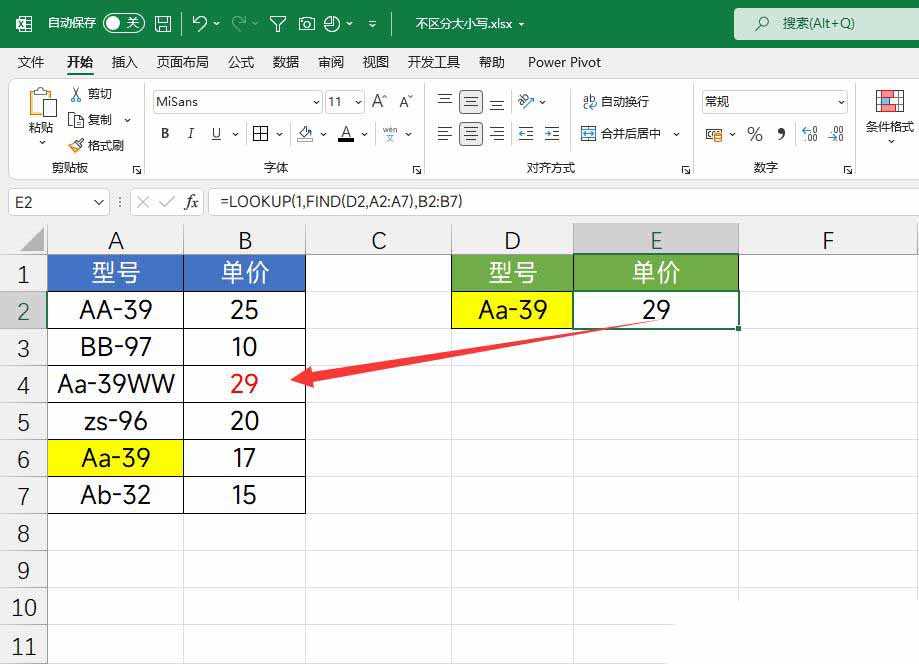919x664 pixels.
Task: Click the Increase Font Size icon
Action: coord(379,102)
